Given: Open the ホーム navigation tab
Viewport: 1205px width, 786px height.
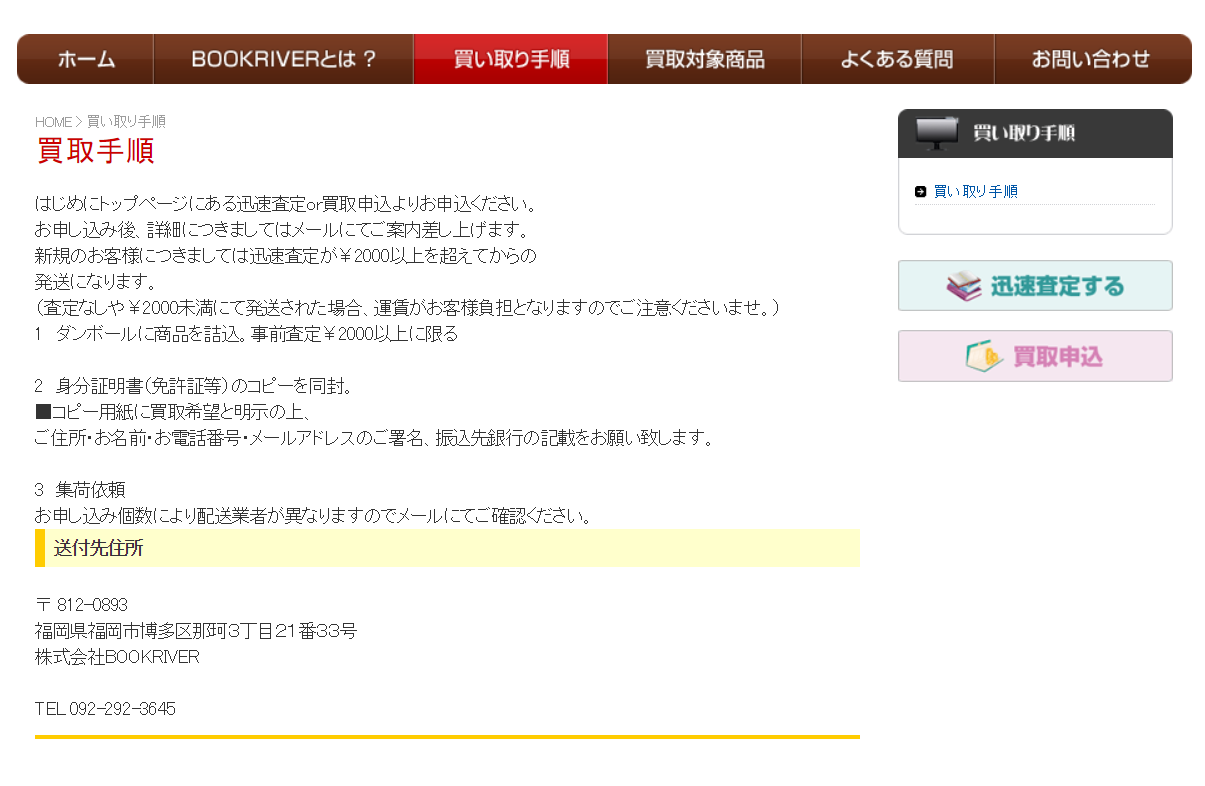Looking at the screenshot, I should [x=86, y=59].
